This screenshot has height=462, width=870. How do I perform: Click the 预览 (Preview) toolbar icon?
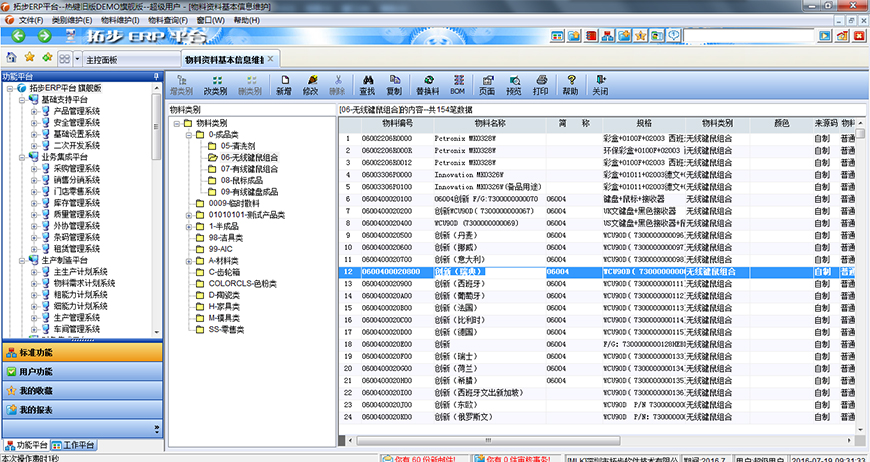coord(514,83)
